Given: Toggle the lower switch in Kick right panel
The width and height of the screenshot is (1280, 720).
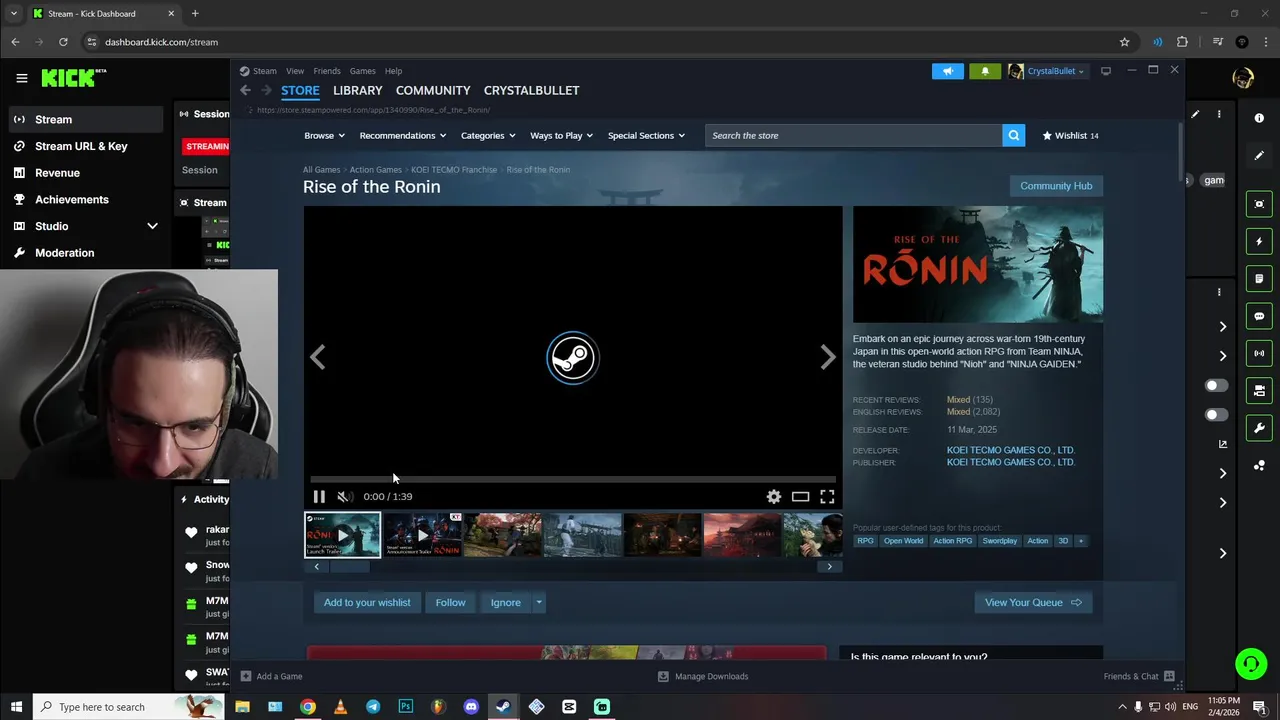Looking at the screenshot, I should tap(1215, 415).
